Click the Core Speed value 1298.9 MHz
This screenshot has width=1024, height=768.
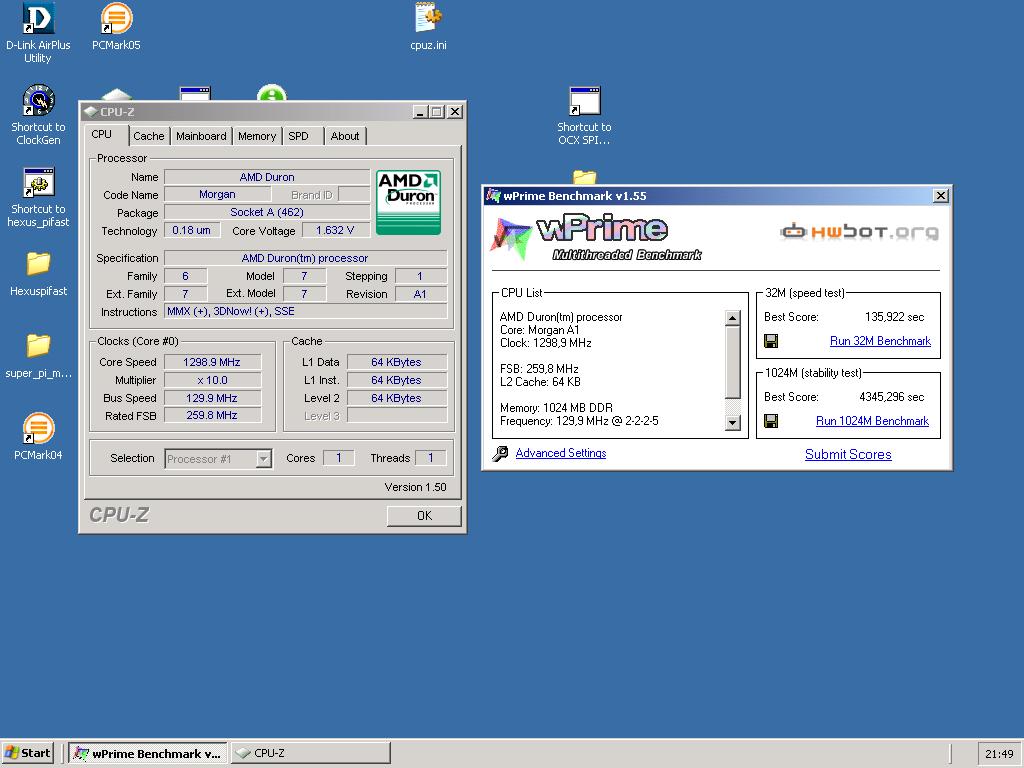click(x=212, y=362)
